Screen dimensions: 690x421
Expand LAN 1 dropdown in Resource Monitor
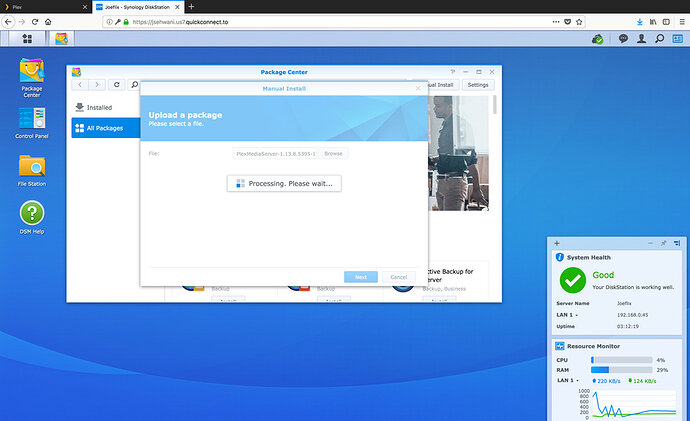(568, 380)
